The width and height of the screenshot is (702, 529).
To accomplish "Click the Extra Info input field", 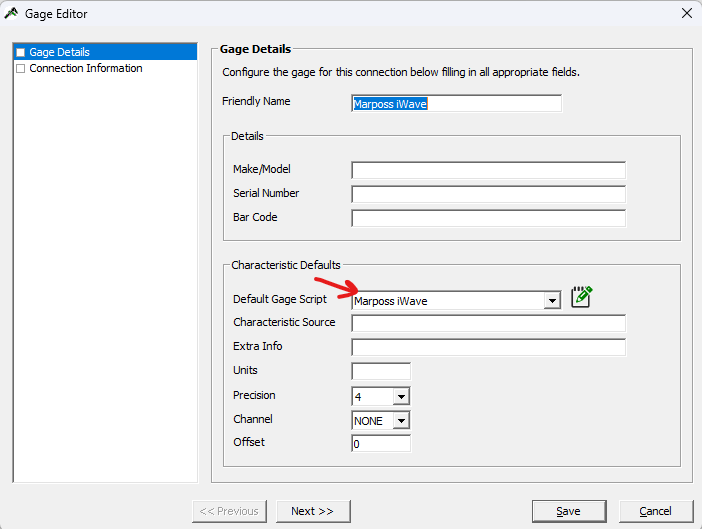I will 488,347.
